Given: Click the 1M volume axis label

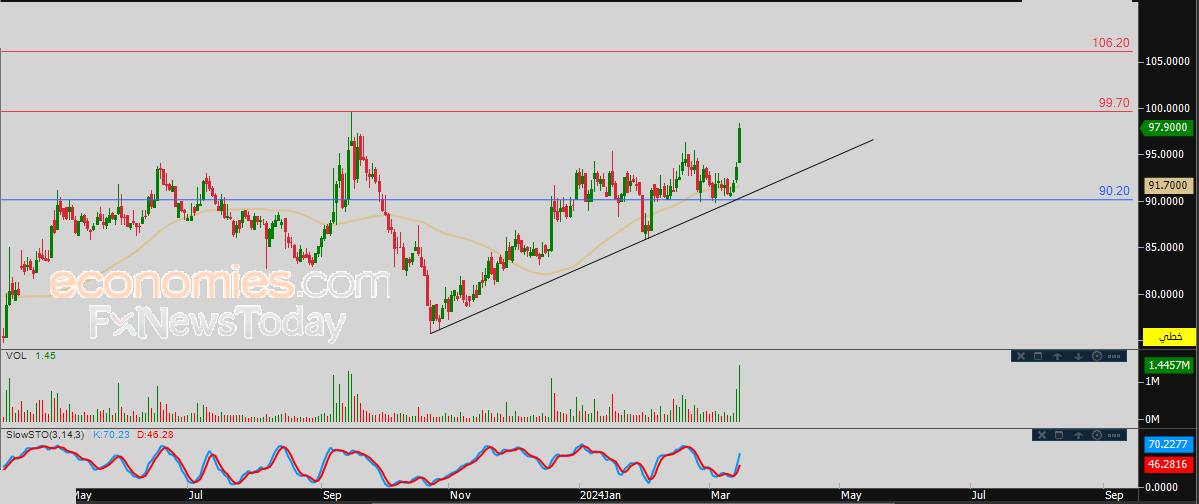Looking at the screenshot, I should tap(1152, 381).
